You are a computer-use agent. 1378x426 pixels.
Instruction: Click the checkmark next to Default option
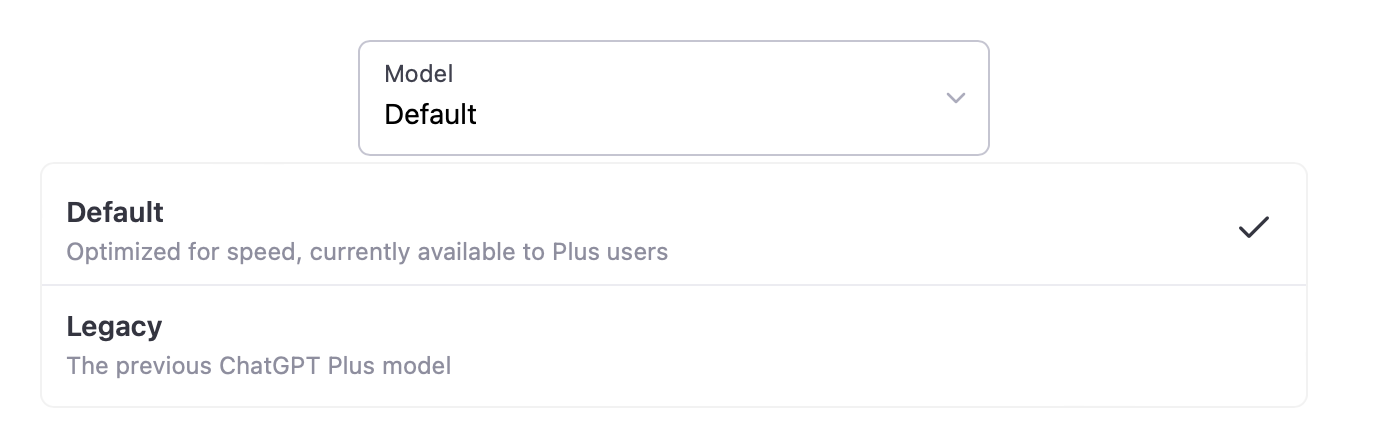coord(1253,227)
